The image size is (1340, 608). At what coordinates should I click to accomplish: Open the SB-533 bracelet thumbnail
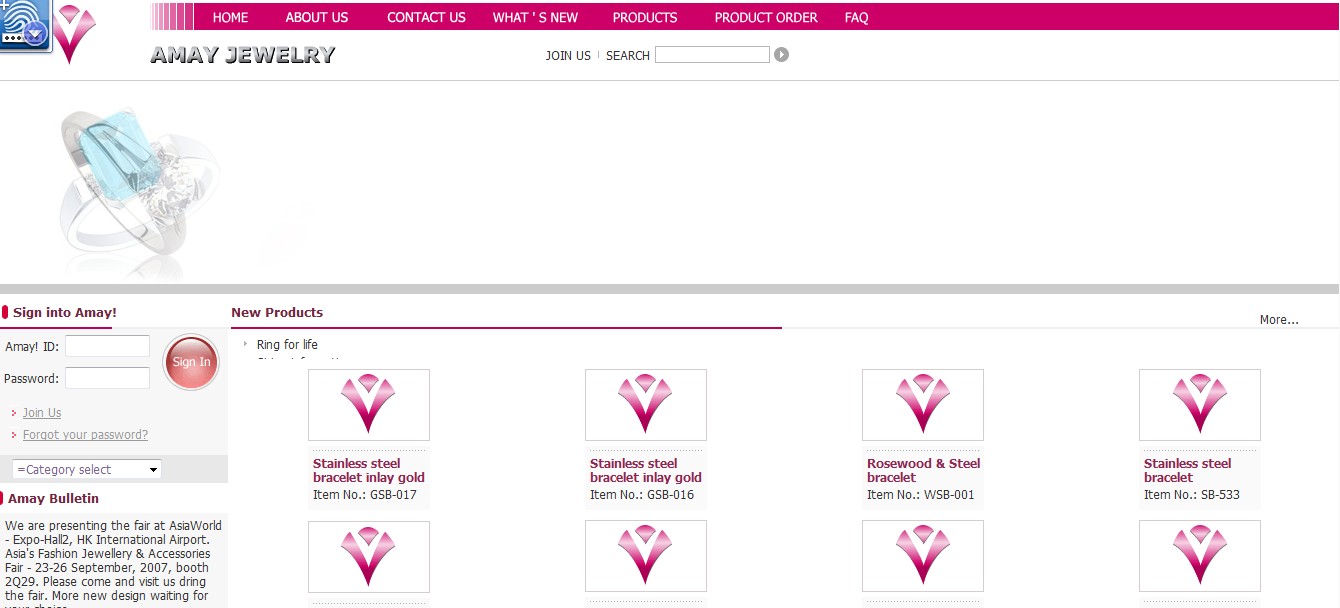1200,405
